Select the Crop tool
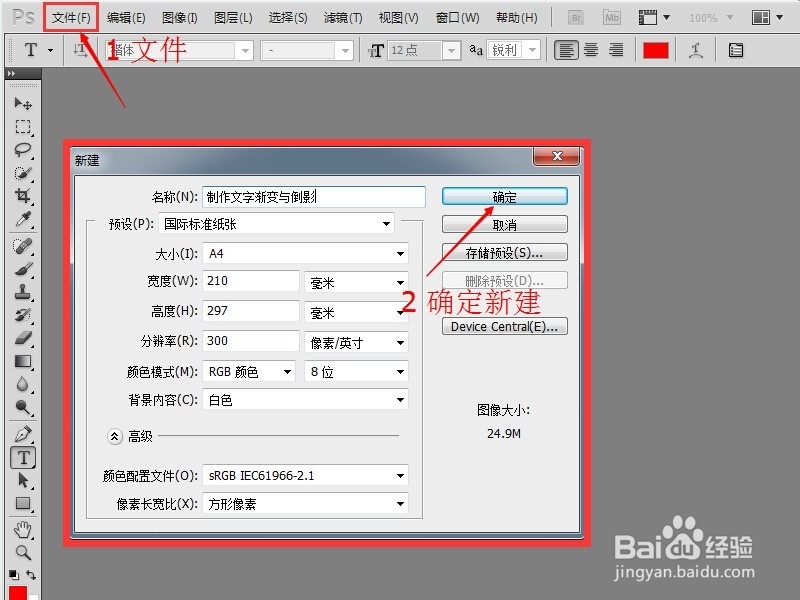Image resolution: width=800 pixels, height=600 pixels. tap(24, 196)
